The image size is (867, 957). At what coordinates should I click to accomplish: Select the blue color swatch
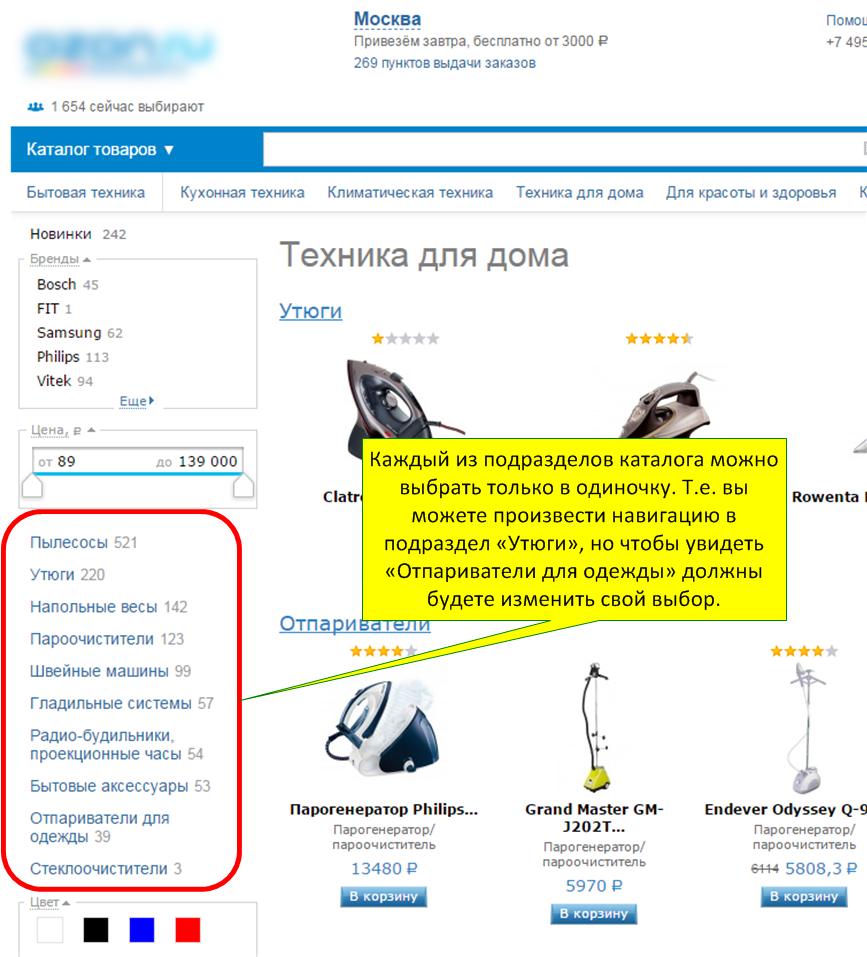pyautogui.click(x=142, y=930)
